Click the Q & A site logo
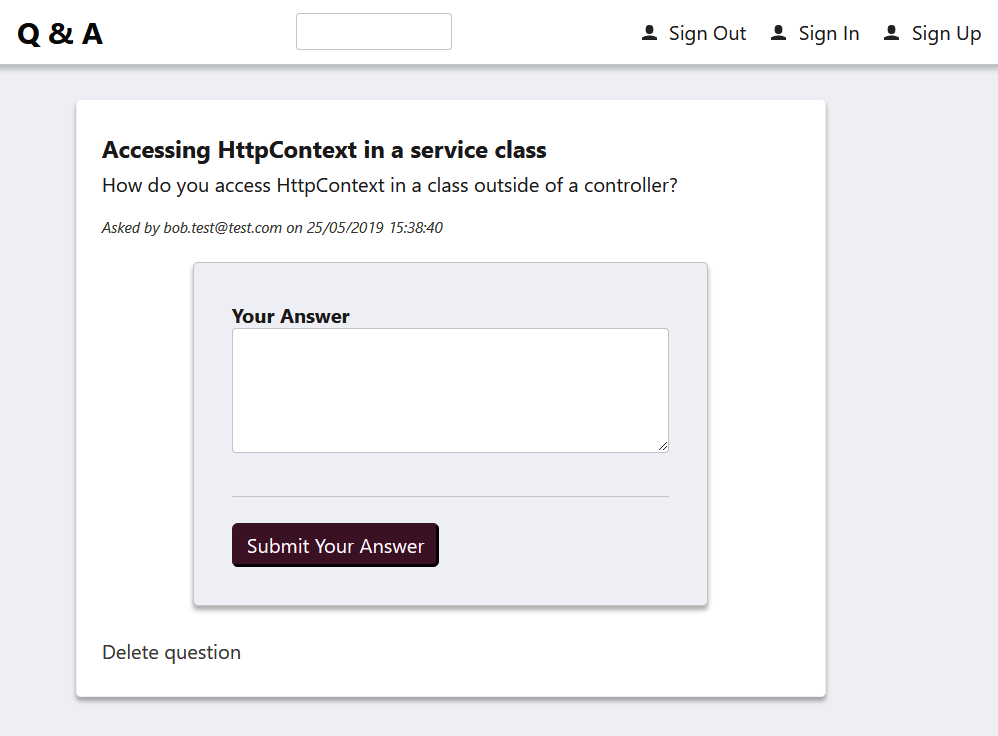Image resolution: width=998 pixels, height=736 pixels. 60,34
